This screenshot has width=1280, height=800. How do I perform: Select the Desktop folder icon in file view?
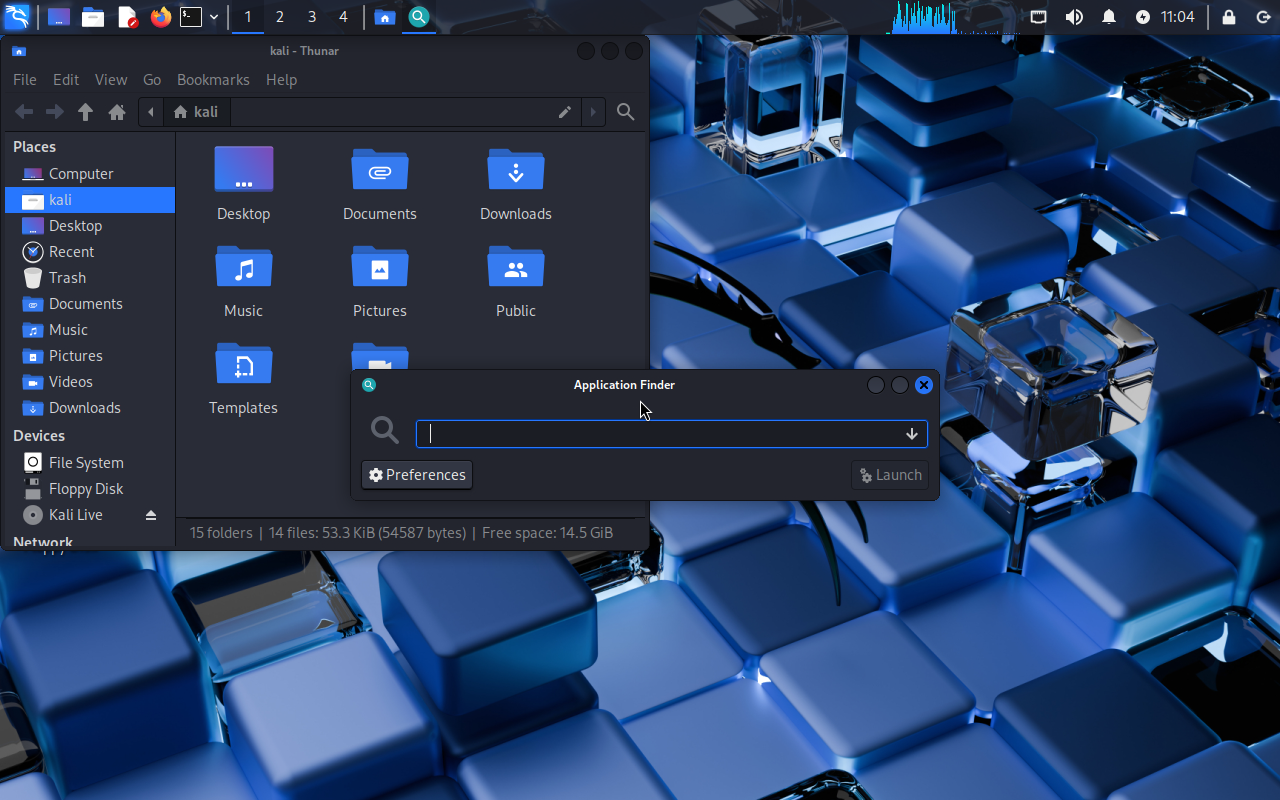[x=244, y=169]
